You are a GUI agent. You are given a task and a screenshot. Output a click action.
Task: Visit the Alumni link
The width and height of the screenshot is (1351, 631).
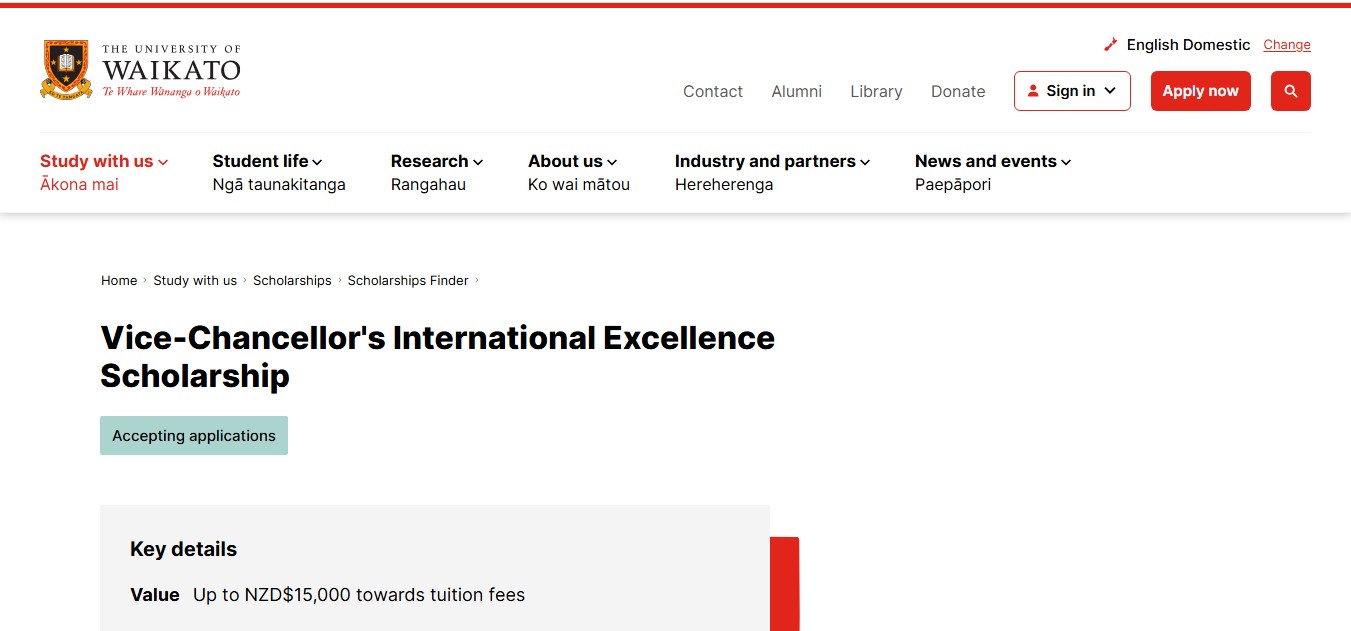pyautogui.click(x=797, y=91)
